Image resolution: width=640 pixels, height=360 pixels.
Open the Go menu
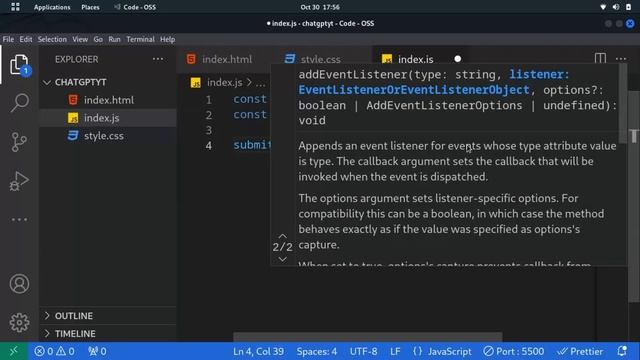pos(98,39)
